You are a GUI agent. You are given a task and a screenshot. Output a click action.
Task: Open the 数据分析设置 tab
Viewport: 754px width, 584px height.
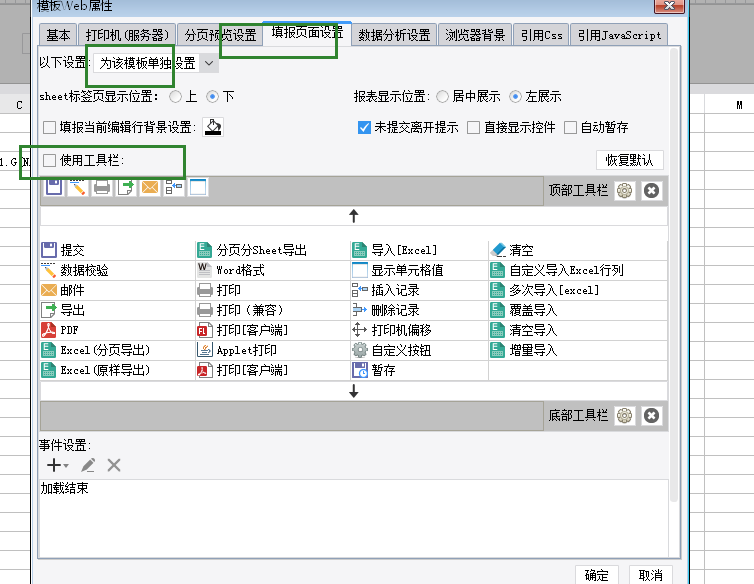(394, 35)
